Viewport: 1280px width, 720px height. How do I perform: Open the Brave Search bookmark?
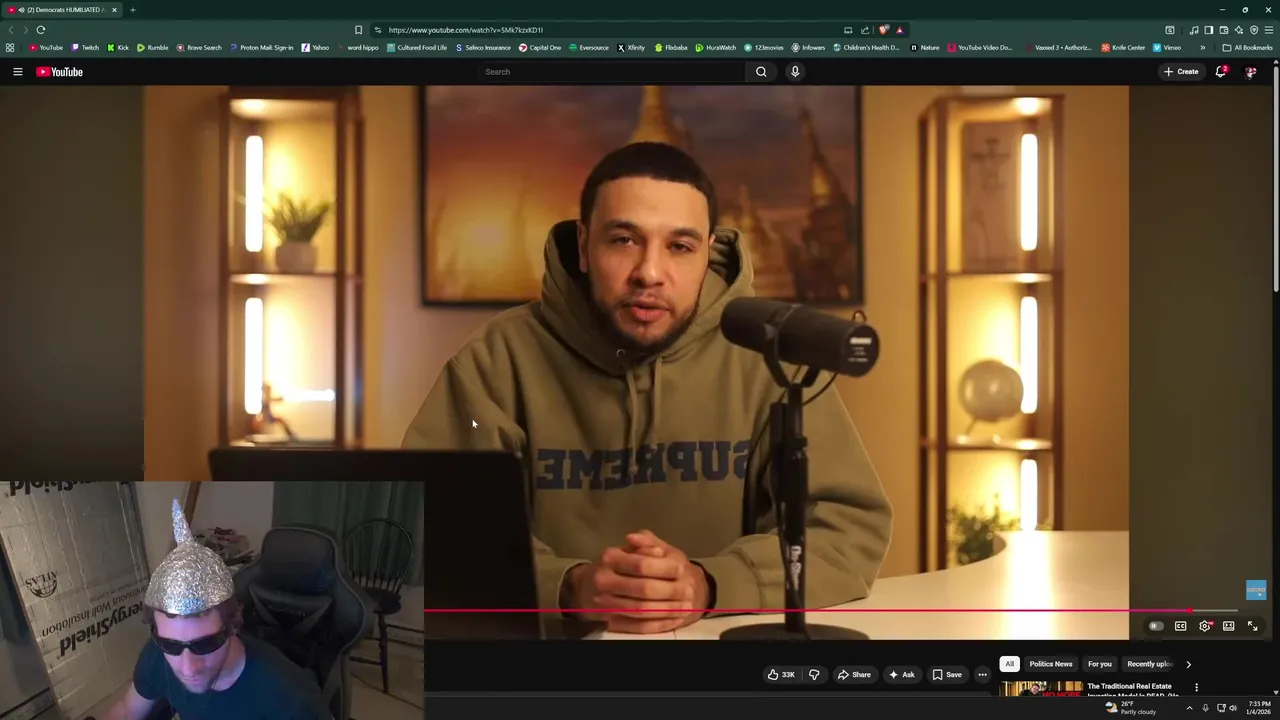coord(199,47)
